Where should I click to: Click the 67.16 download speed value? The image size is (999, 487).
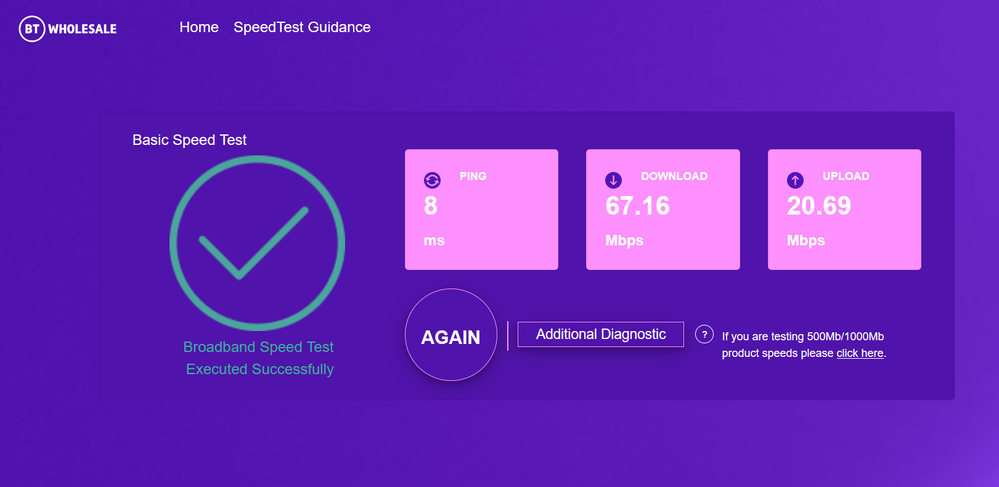click(x=638, y=207)
